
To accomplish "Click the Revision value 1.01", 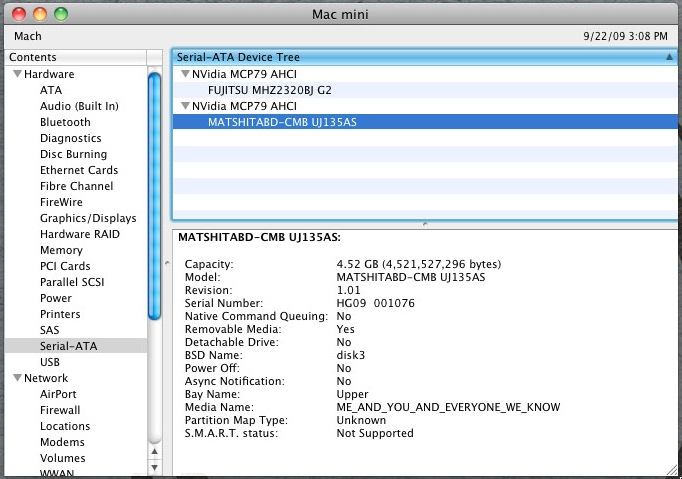I will point(348,290).
